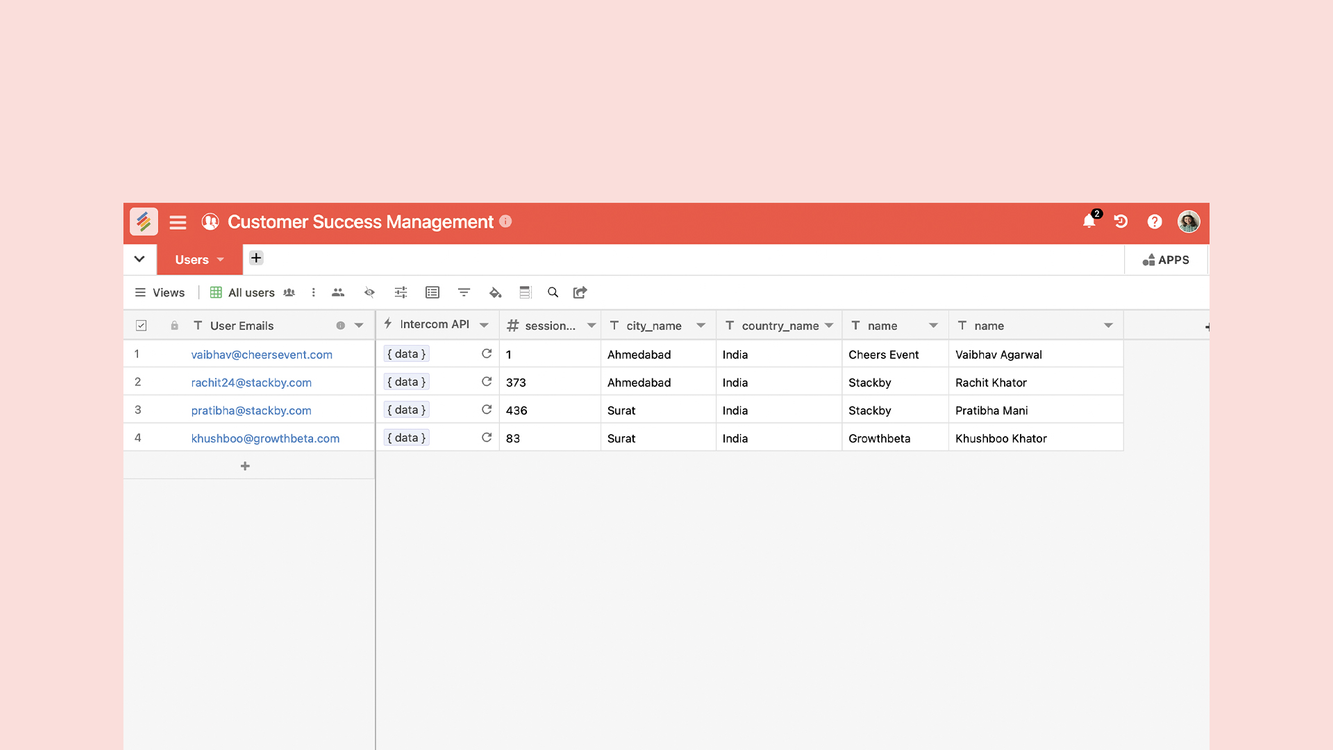1333x750 pixels.
Task: Click the collaborators people icon in toolbar
Action: pyautogui.click(x=338, y=293)
